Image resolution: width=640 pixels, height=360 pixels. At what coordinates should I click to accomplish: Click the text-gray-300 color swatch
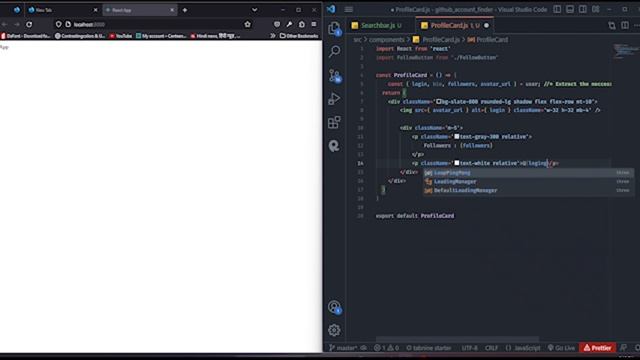[457, 137]
